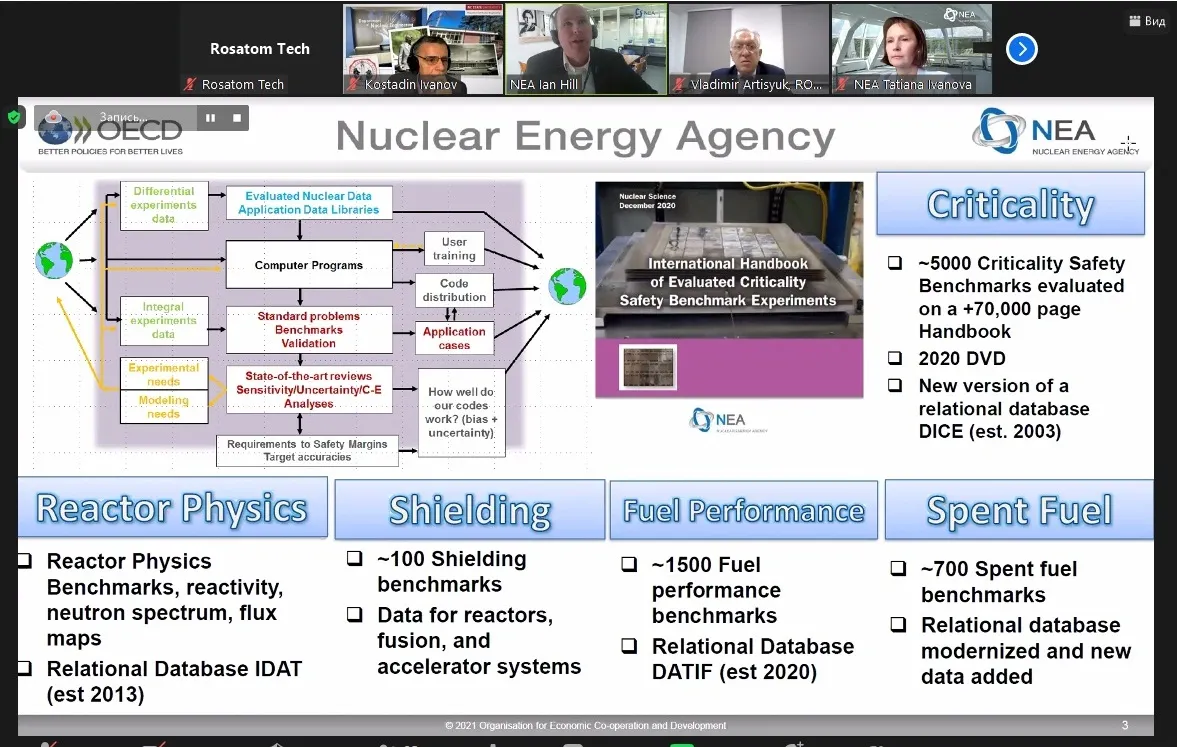Viewport: 1177px width, 747px height.
Task: Click small NEA logo below handbook cover
Action: click(727, 420)
